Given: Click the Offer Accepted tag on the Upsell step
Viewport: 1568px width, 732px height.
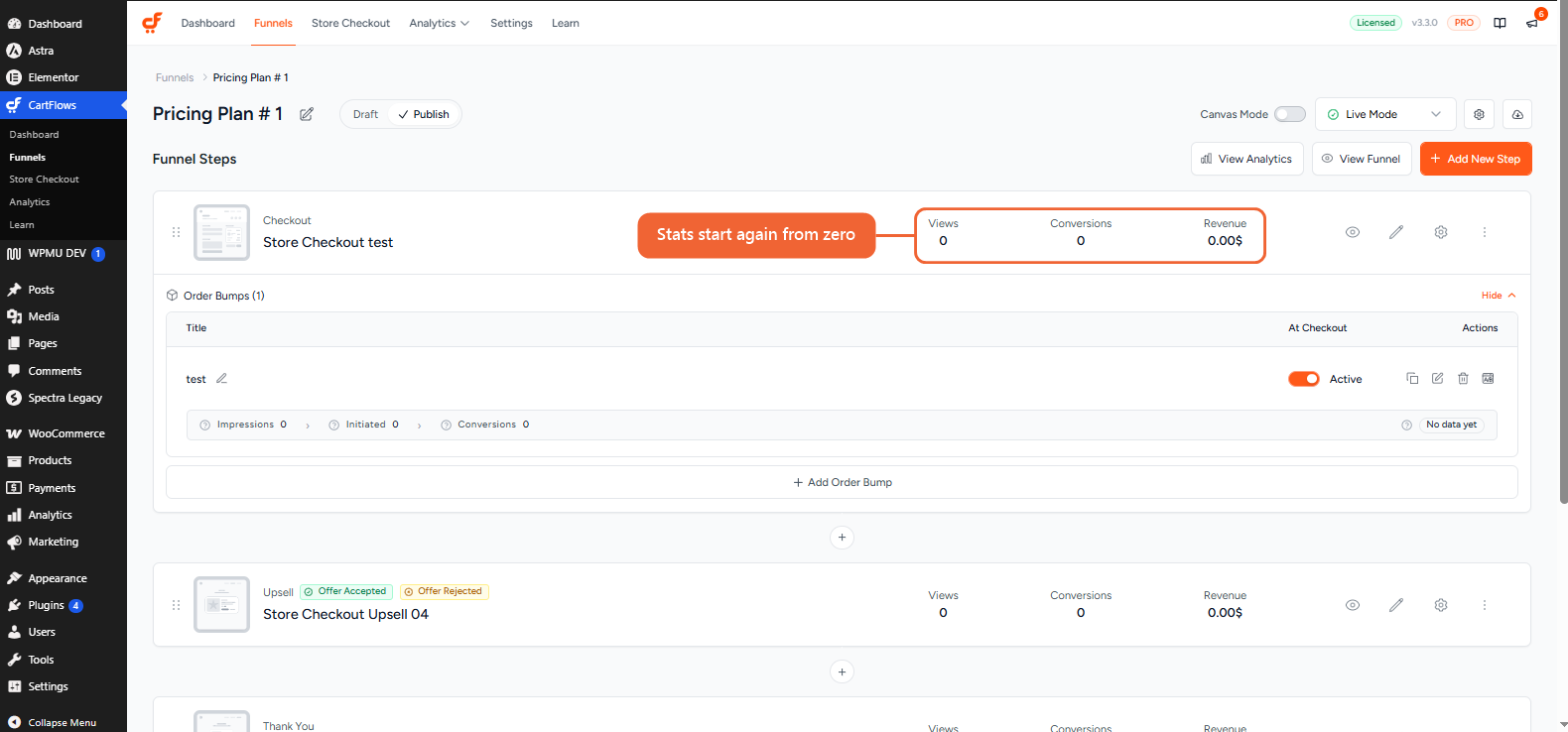Looking at the screenshot, I should coord(346,592).
